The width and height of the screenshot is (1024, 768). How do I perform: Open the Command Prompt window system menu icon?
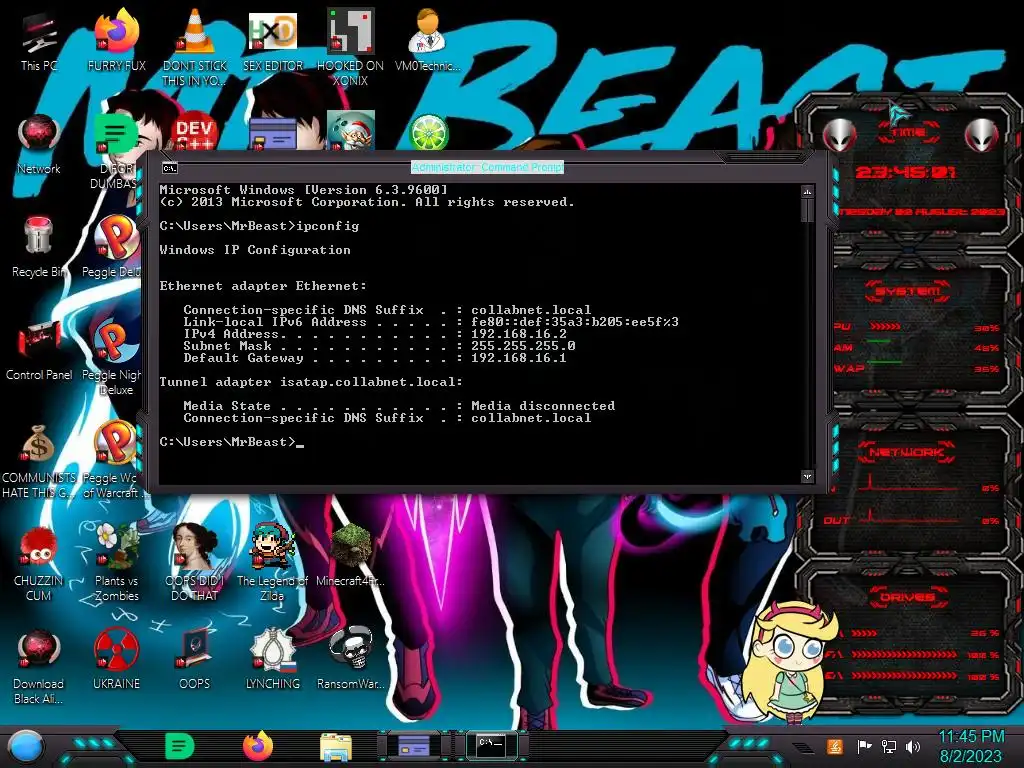pyautogui.click(x=170, y=168)
